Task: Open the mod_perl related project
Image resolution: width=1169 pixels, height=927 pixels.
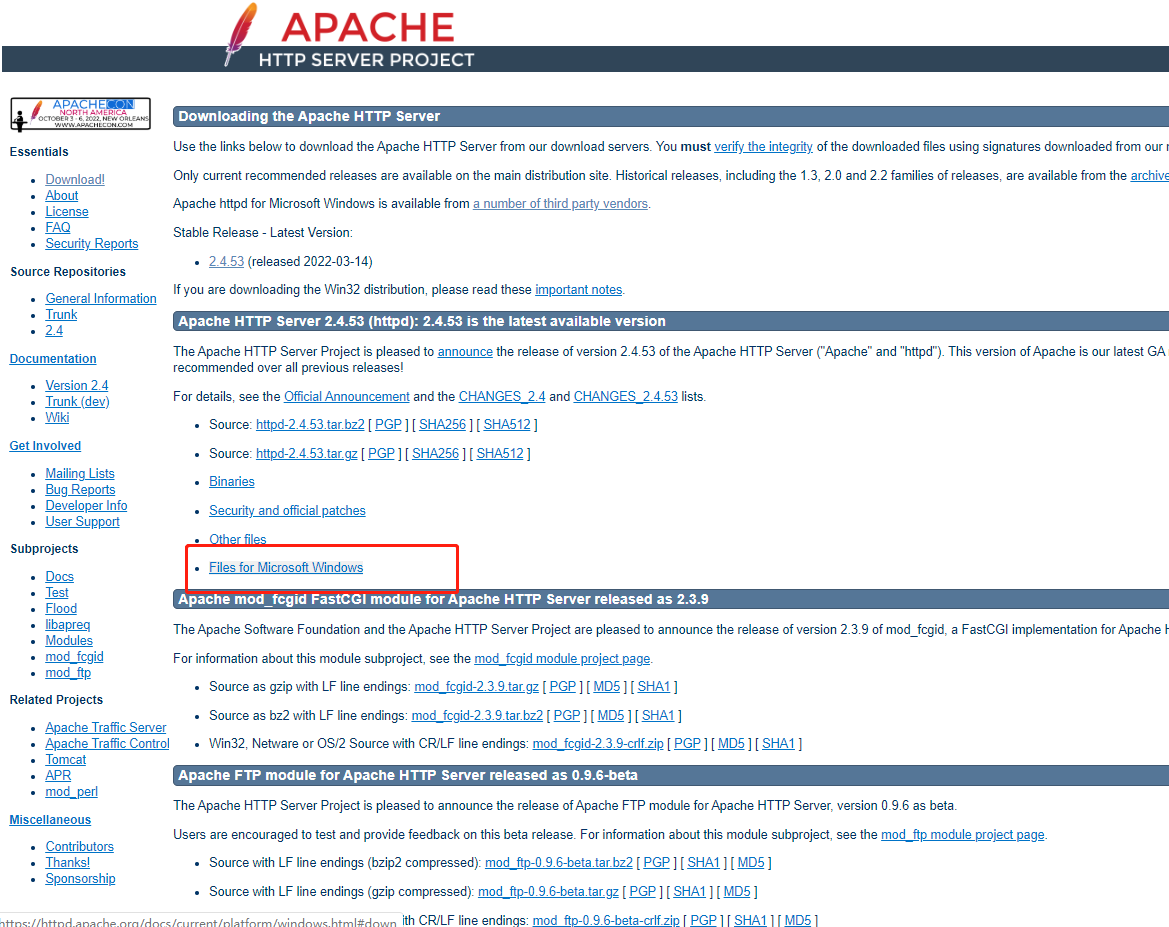Action: (x=72, y=792)
